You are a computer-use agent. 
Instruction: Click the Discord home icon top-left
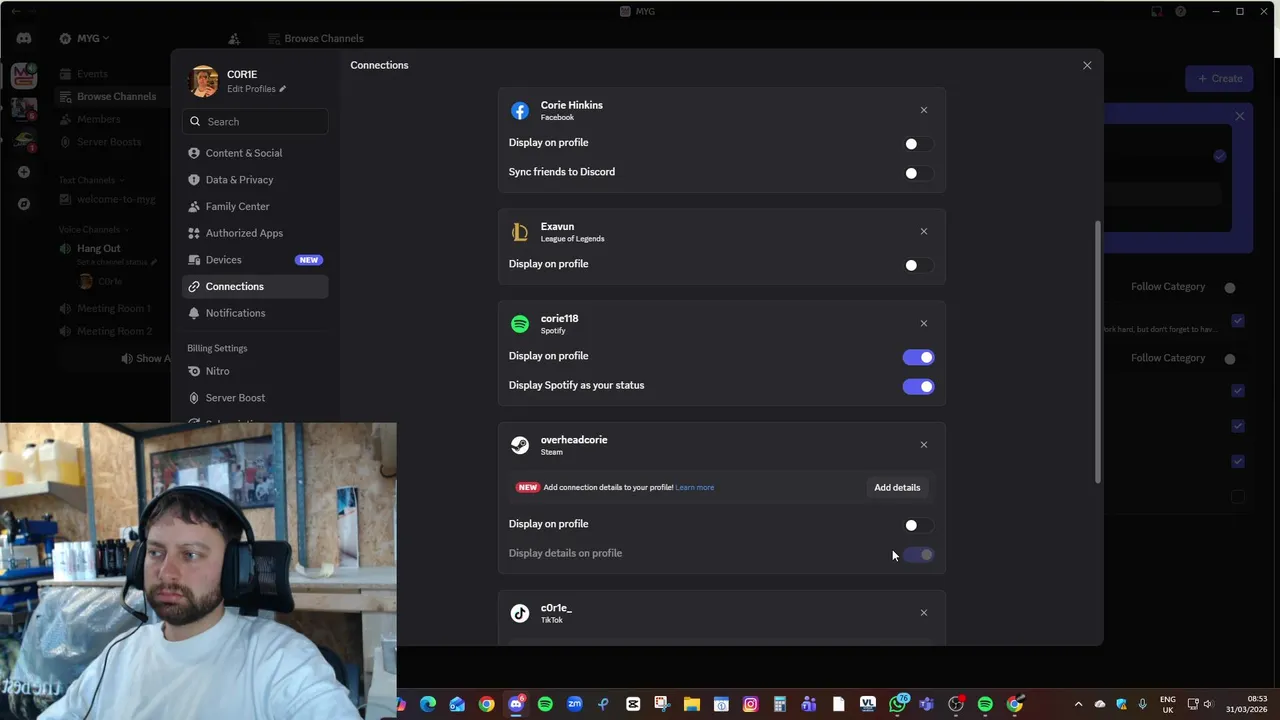[x=24, y=38]
